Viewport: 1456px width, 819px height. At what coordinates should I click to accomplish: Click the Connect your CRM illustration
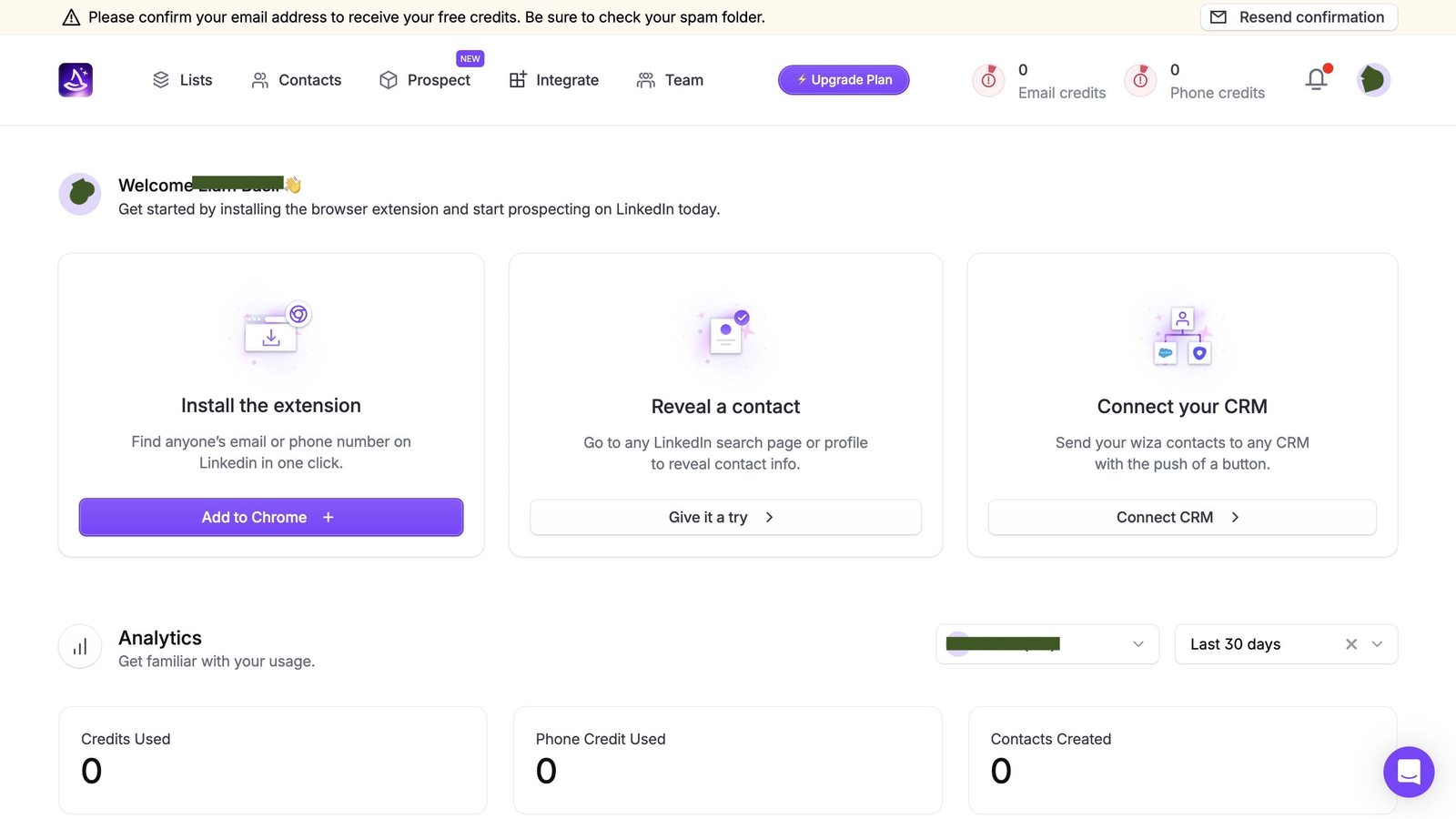1182,336
